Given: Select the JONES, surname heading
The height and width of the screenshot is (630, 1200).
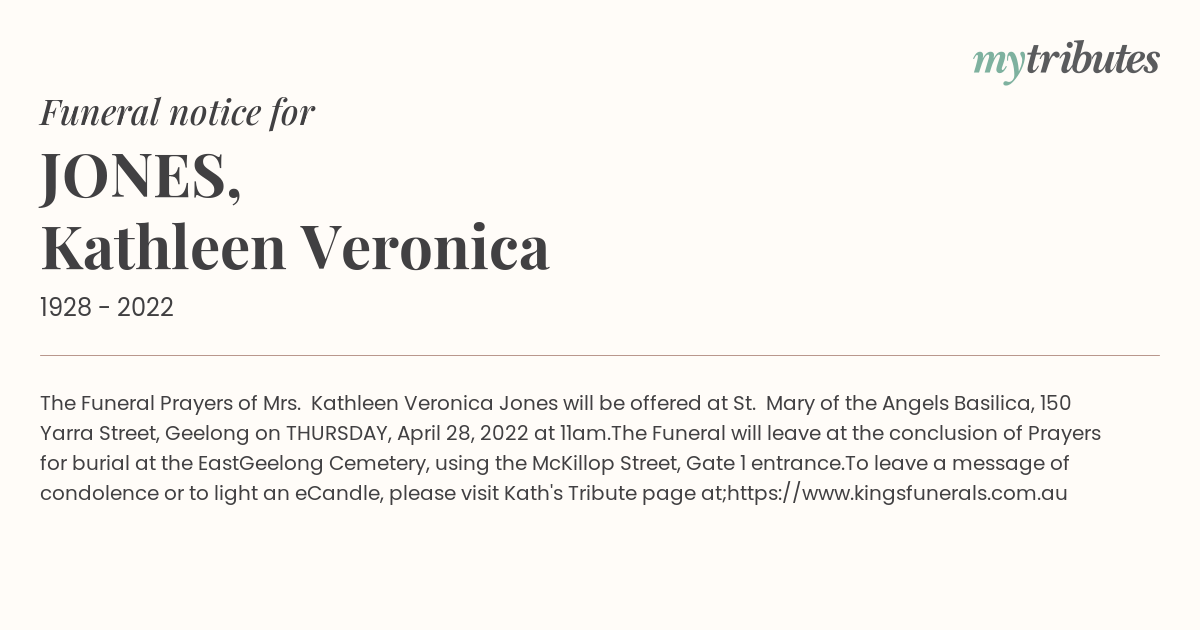Looking at the screenshot, I should tap(141, 175).
